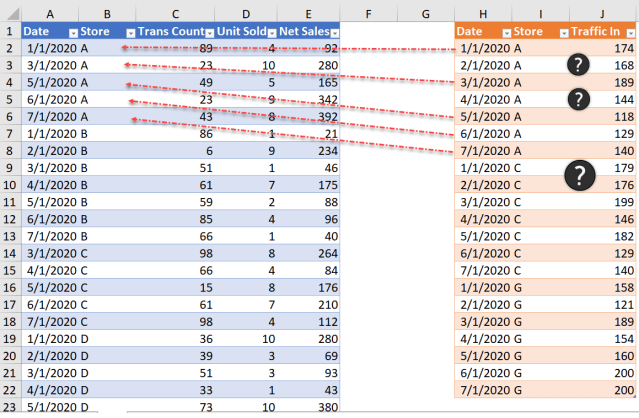639x418 pixels.
Task: Click Trans Count value 15 in row 16
Action: coord(175,288)
